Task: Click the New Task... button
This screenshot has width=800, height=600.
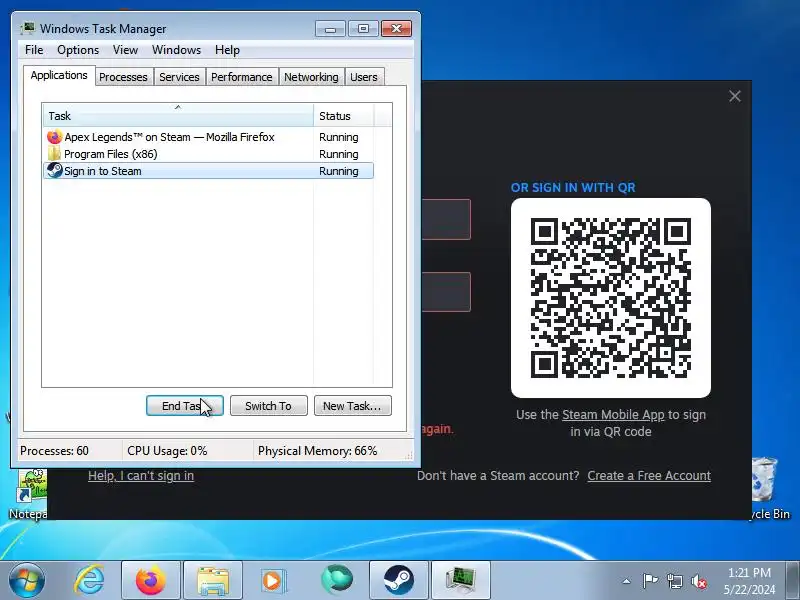Action: click(x=353, y=406)
